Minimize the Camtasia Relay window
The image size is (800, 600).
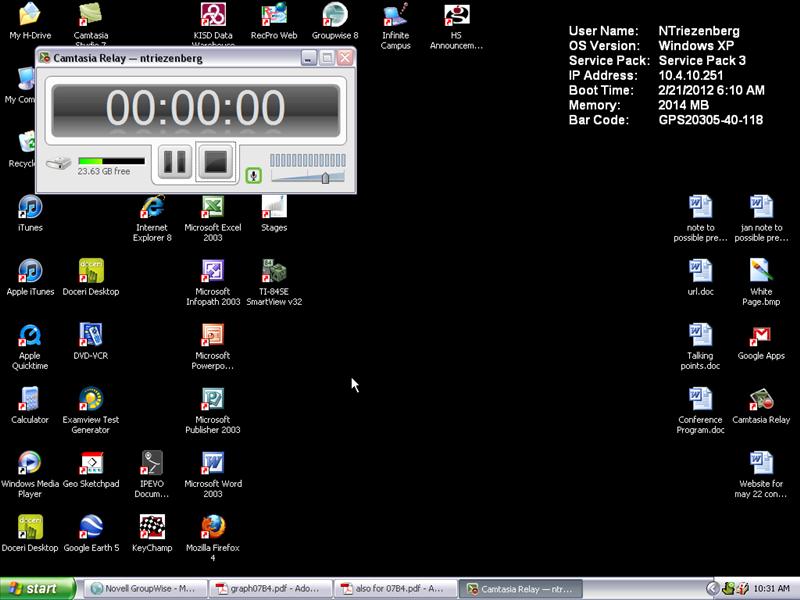pyautogui.click(x=308, y=58)
